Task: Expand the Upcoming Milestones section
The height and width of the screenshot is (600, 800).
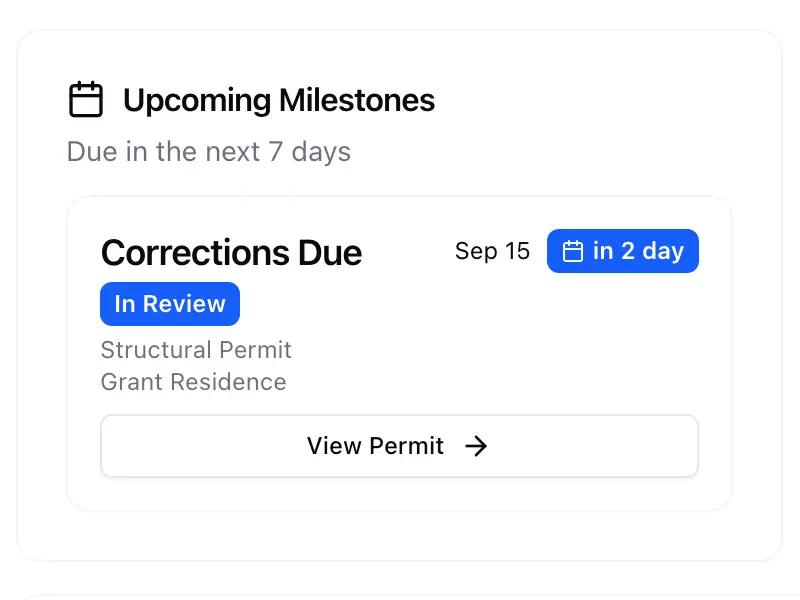Action: 278,100
